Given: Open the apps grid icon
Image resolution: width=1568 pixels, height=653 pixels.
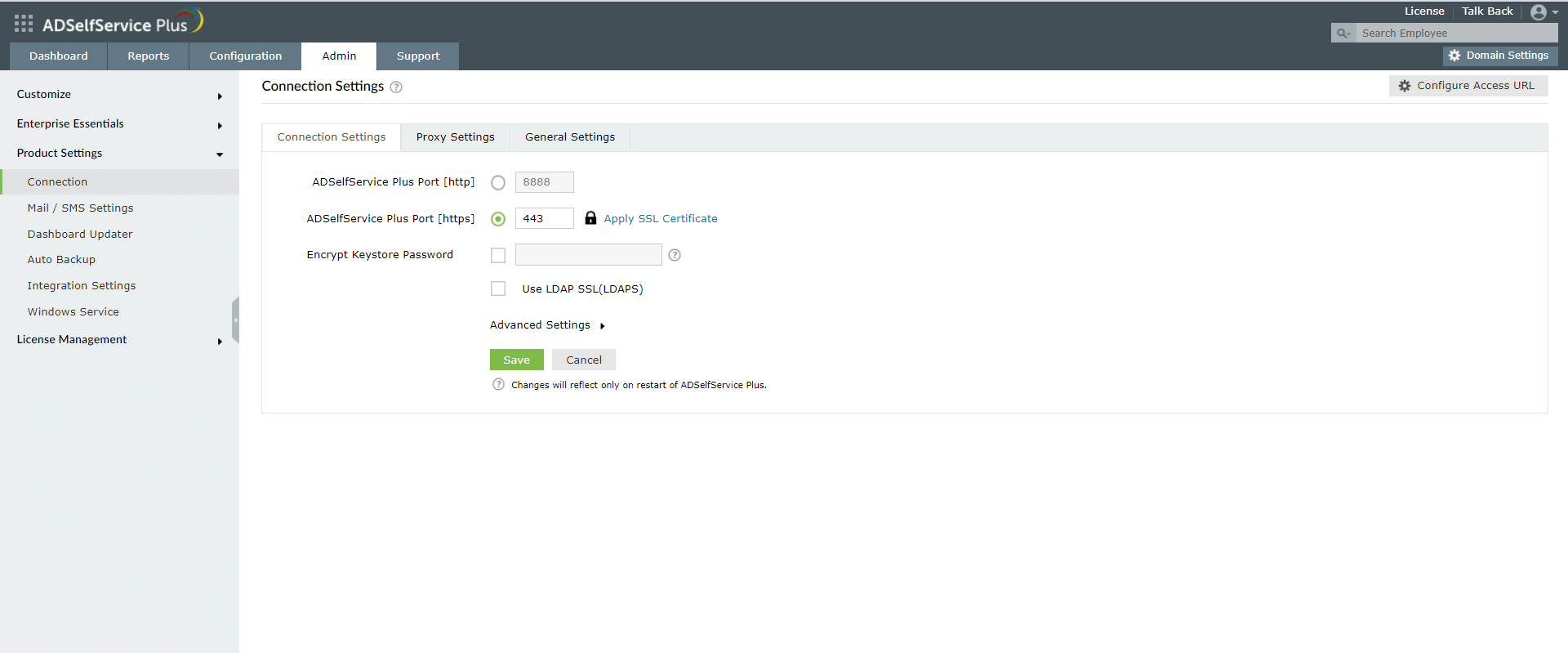Looking at the screenshot, I should point(24,24).
